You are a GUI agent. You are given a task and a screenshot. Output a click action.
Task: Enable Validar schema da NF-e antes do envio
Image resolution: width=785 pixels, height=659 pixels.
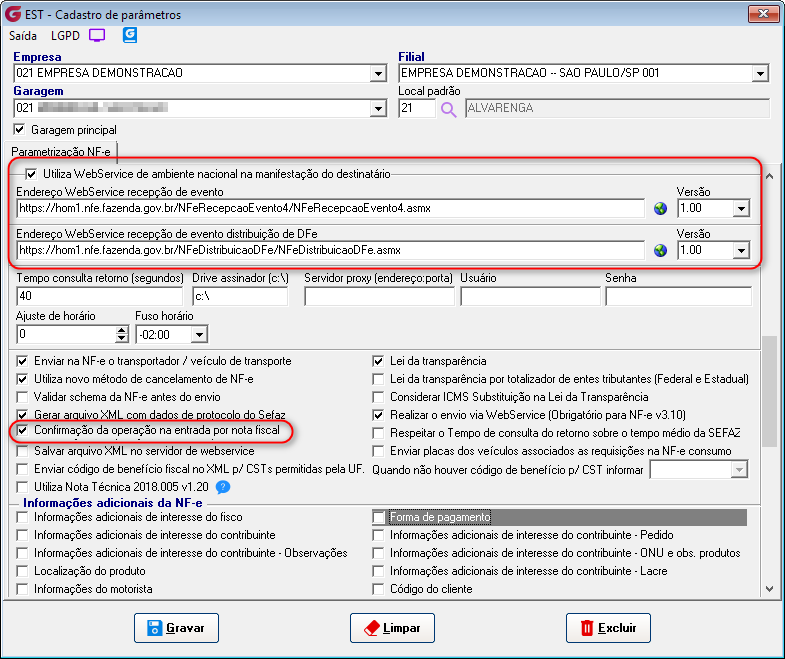tap(22, 397)
